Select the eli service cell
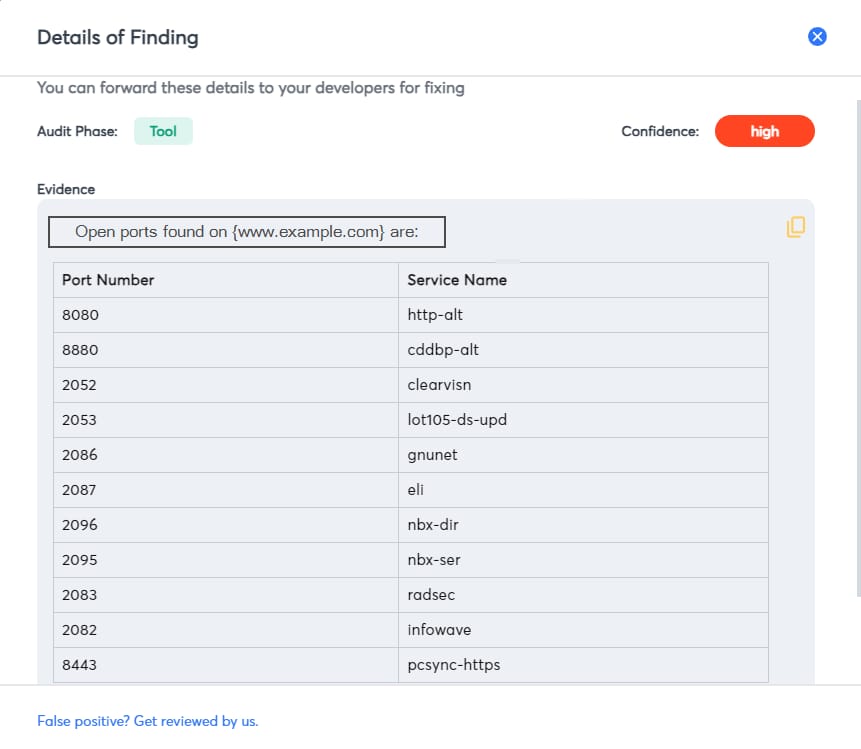This screenshot has width=861, height=749. (583, 490)
